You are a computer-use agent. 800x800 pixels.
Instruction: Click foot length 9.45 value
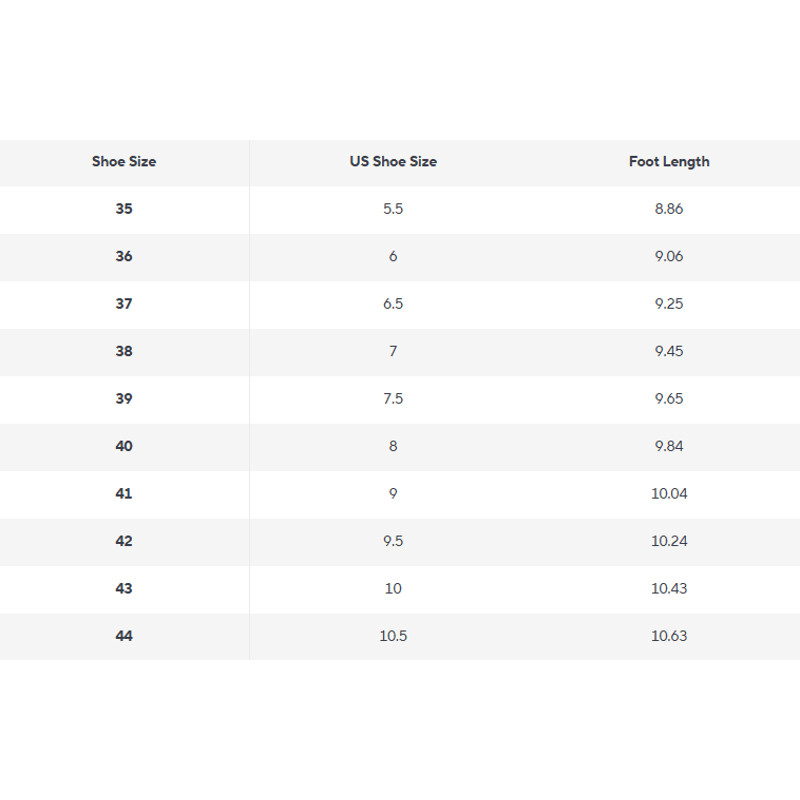pyautogui.click(x=669, y=351)
